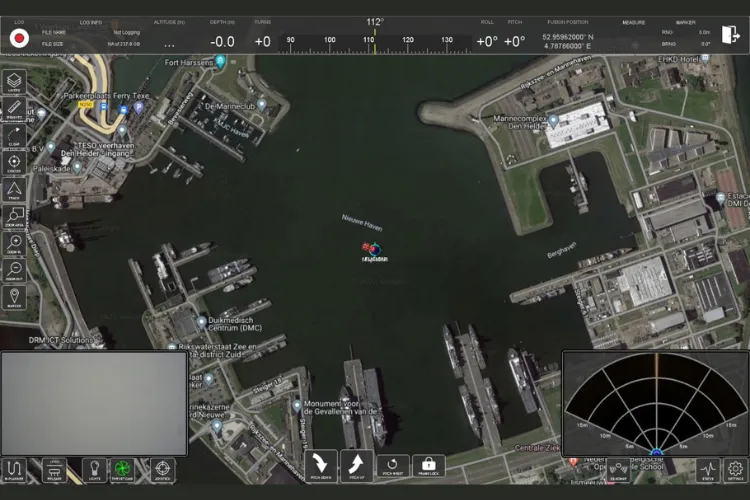Start recording with the red record button
750x500 pixels.
(20, 38)
